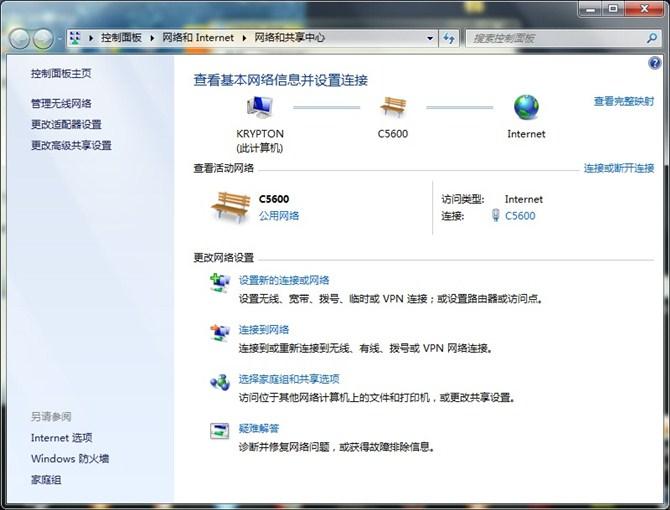Open 管理无线网络 in the left sidebar
Viewport: 670px width, 510px height.
click(x=61, y=103)
